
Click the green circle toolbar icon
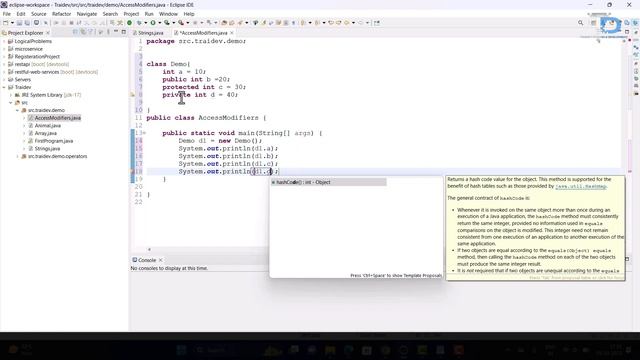(x=129, y=23)
